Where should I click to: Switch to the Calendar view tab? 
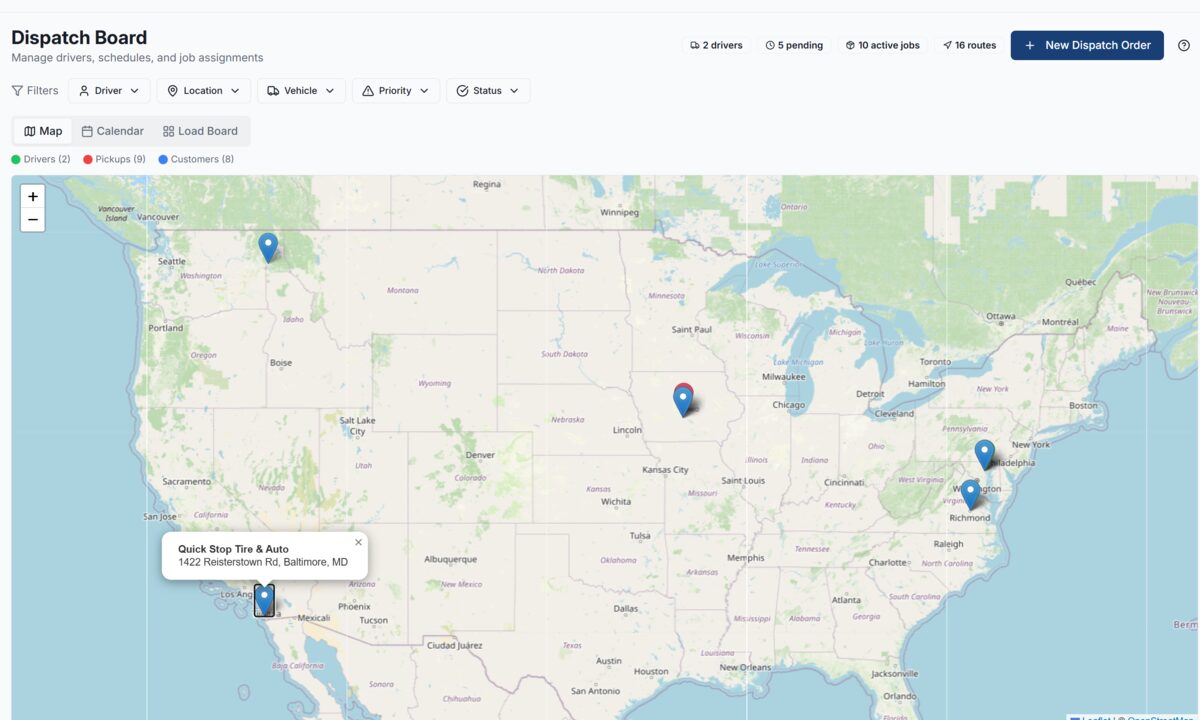[x=112, y=130]
